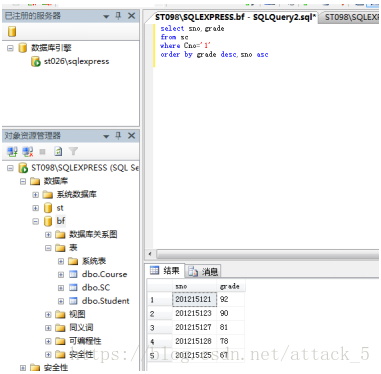Expand the 系统表 folder
Screen dimensions: 381x374
coord(61,261)
